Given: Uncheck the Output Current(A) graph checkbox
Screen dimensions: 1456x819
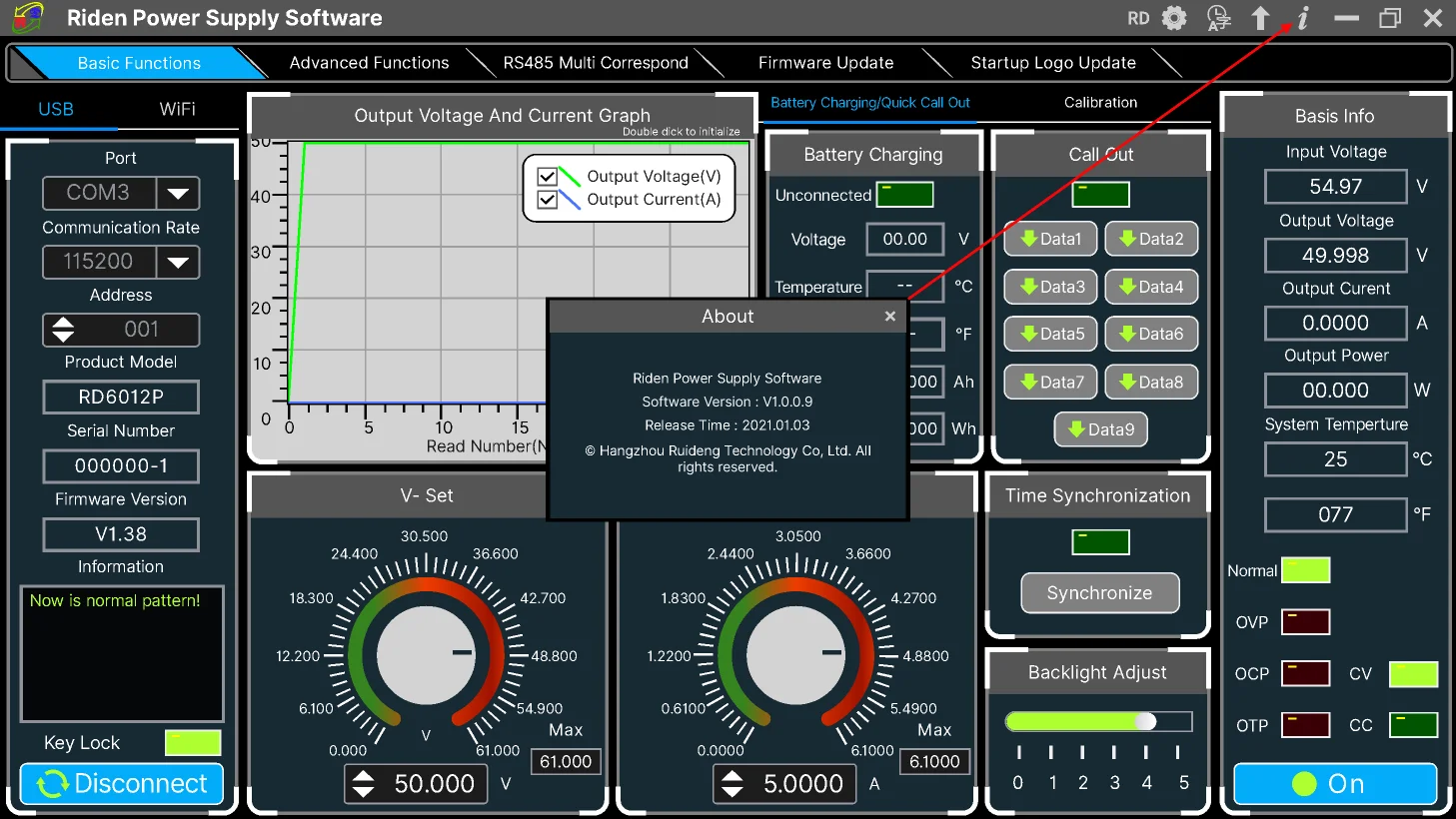Looking at the screenshot, I should pyautogui.click(x=547, y=200).
